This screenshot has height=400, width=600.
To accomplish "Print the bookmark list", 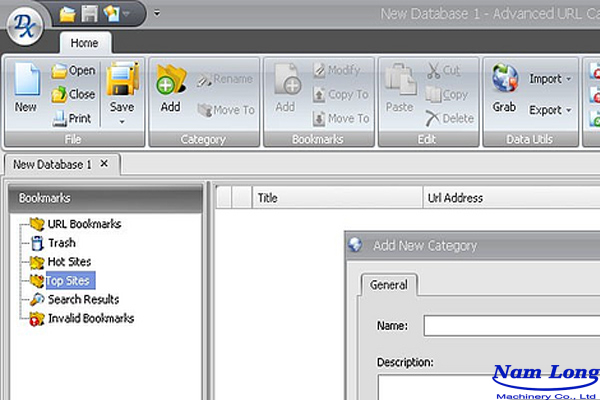I will pos(73,118).
